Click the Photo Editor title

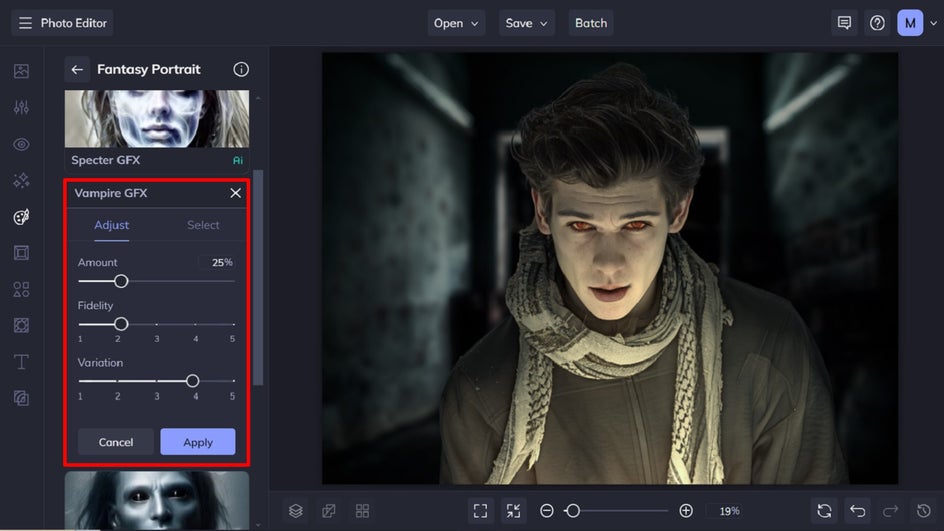click(x=73, y=23)
